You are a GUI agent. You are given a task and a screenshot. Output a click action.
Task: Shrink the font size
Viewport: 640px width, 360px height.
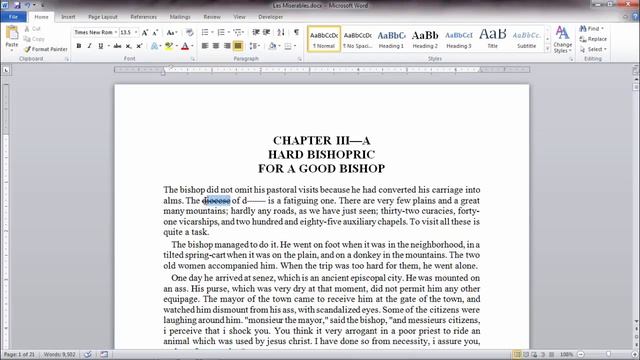point(155,32)
